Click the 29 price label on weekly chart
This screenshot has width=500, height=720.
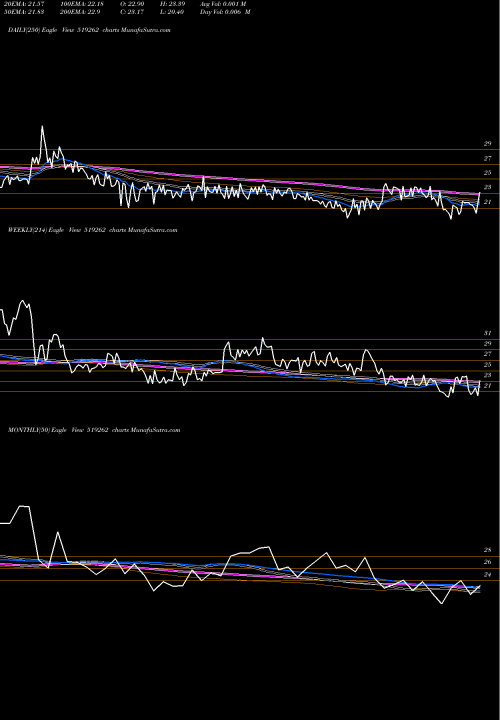(x=488, y=344)
